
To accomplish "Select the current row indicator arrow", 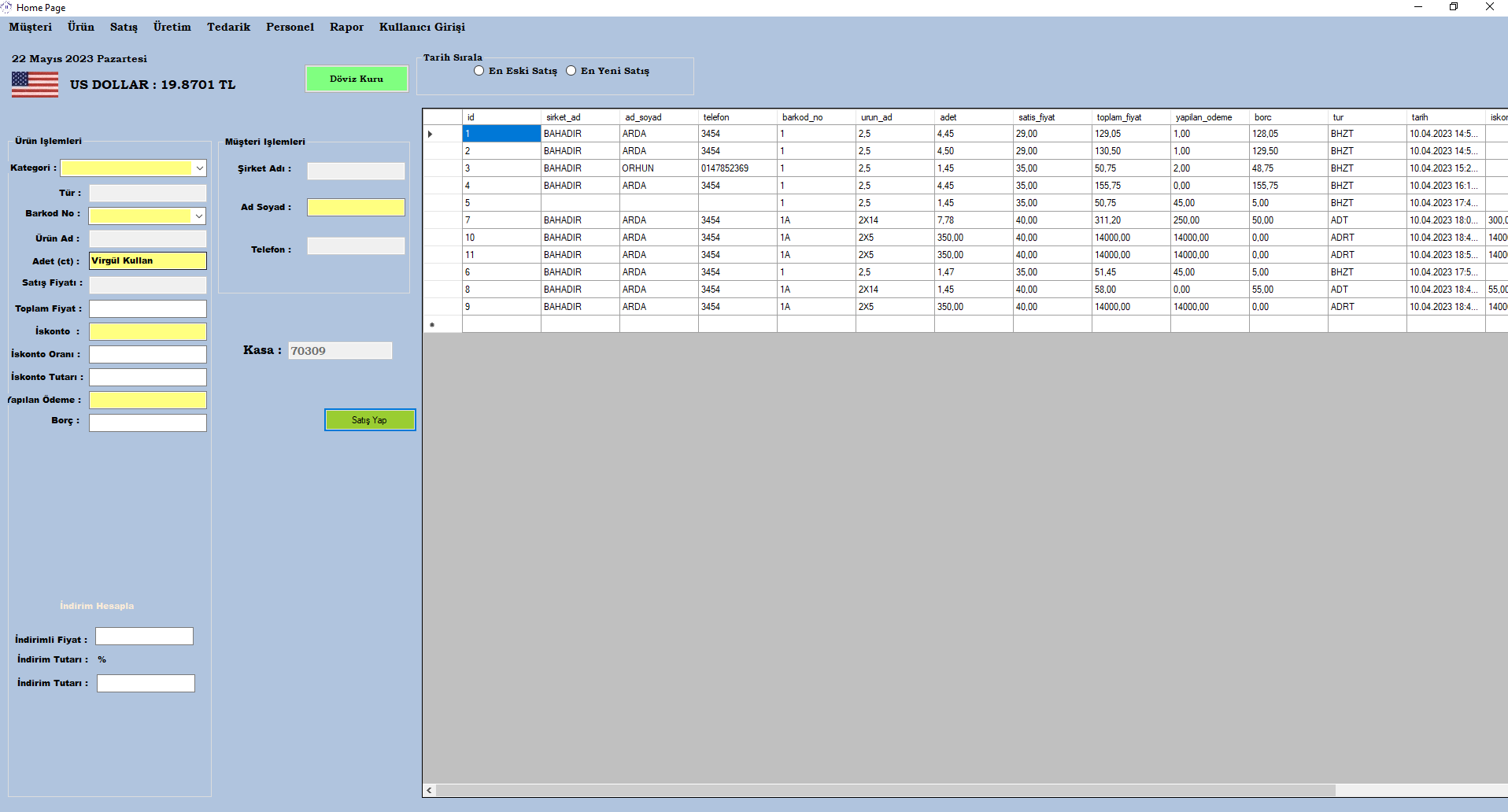I will (x=431, y=134).
